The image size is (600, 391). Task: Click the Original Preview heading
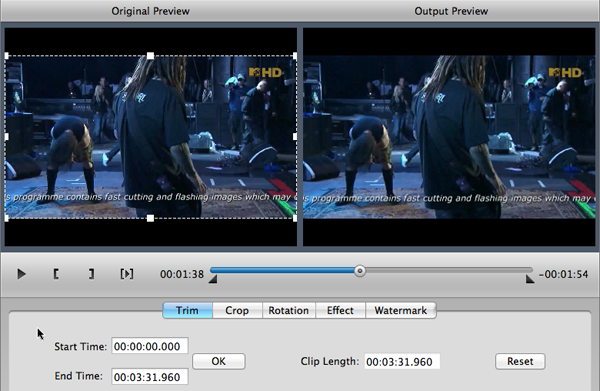click(150, 11)
